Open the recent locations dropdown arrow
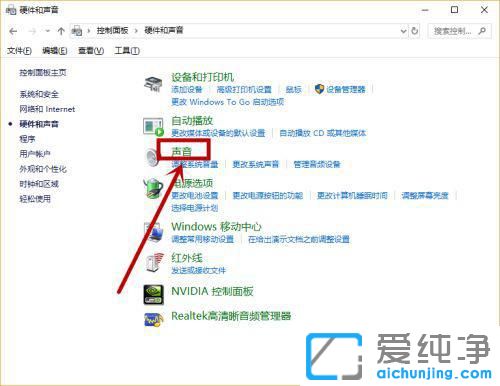500x386 pixels. coord(48,31)
